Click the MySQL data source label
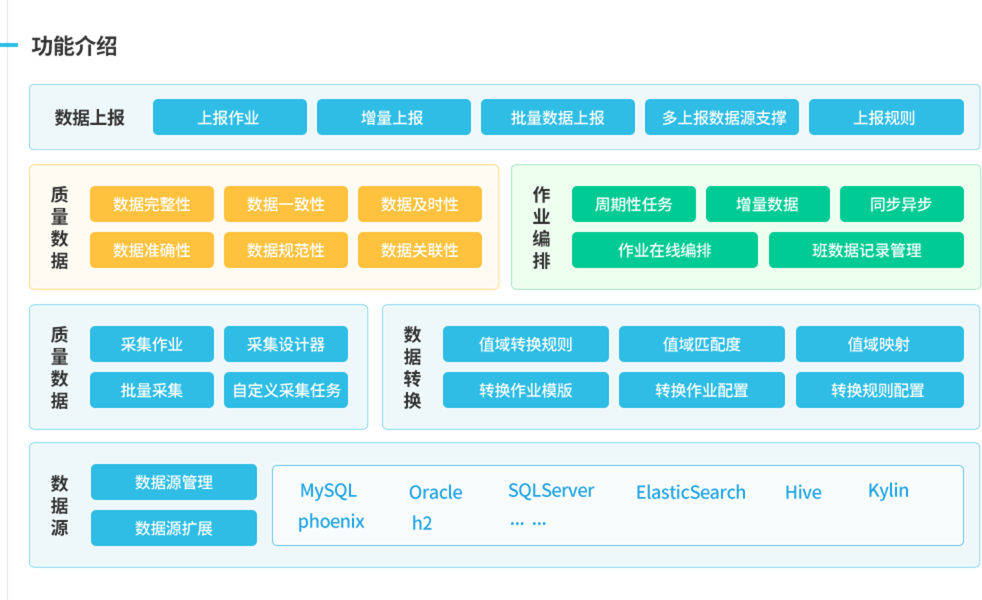Viewport: 982px width, 600px height. click(x=328, y=491)
